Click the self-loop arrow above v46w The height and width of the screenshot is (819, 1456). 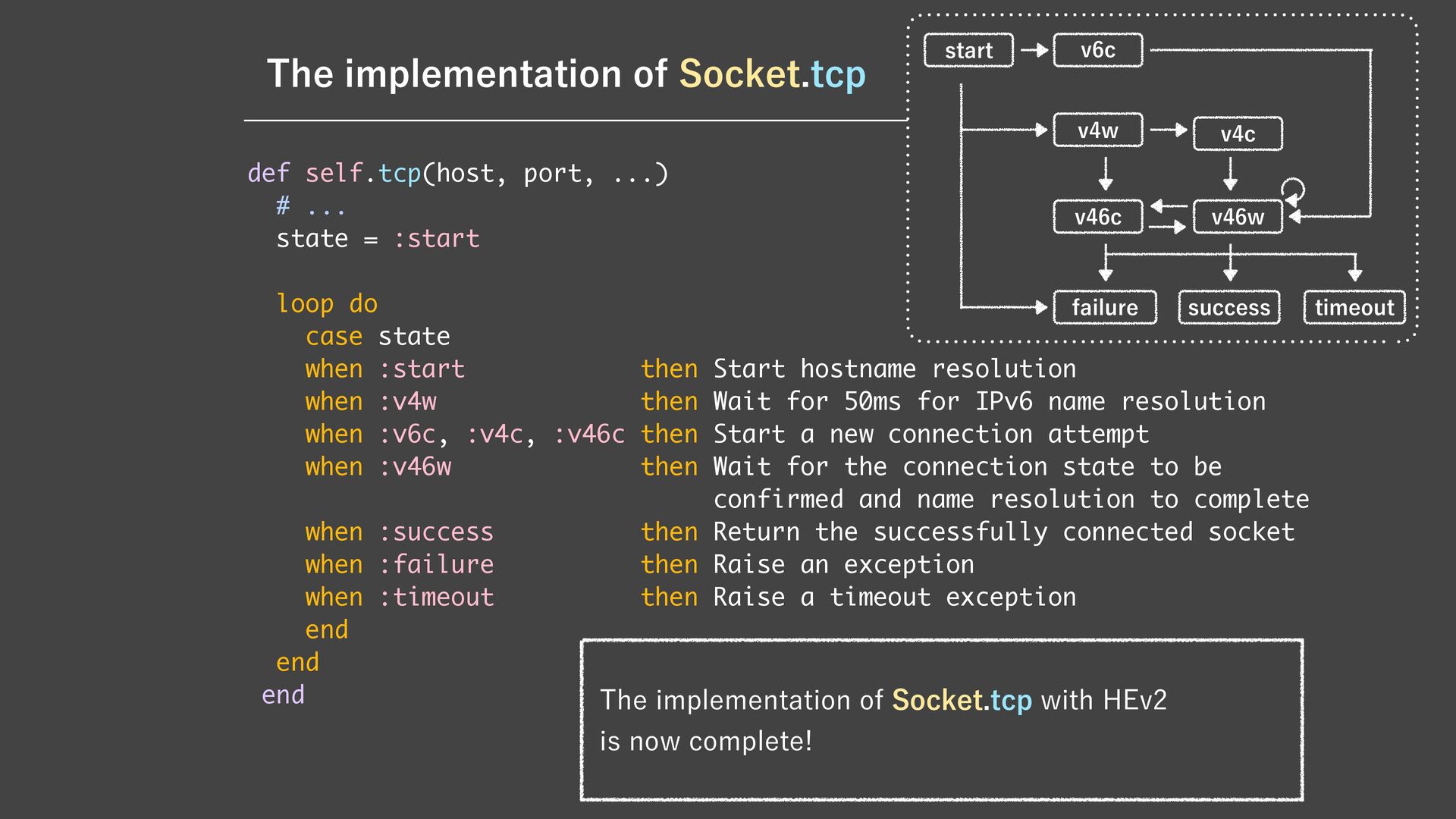(x=1293, y=188)
